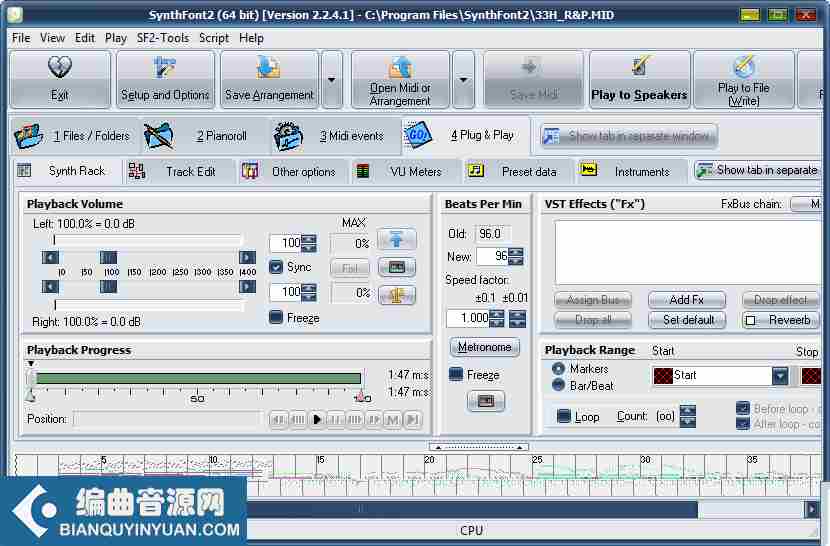Open the Open Midi dropdown arrow

pos(463,80)
